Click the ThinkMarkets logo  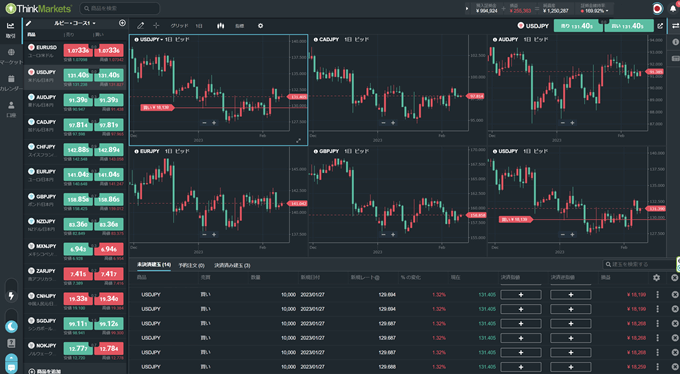[x=38, y=8]
